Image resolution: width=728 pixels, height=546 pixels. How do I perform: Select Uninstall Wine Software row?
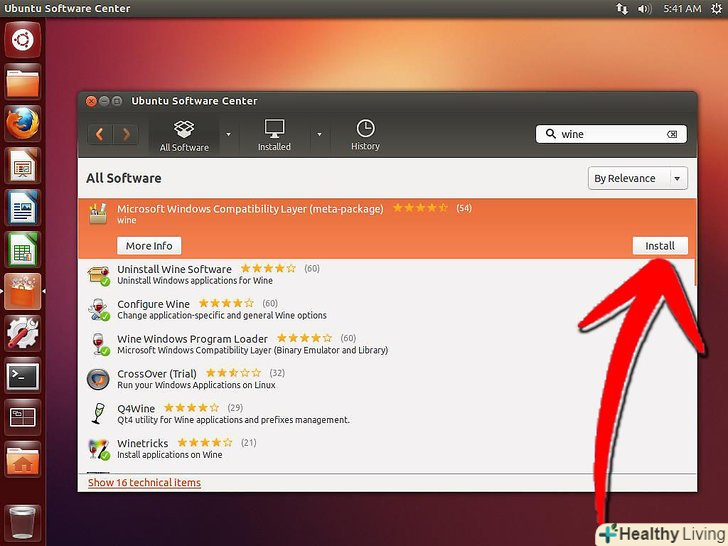coord(387,275)
